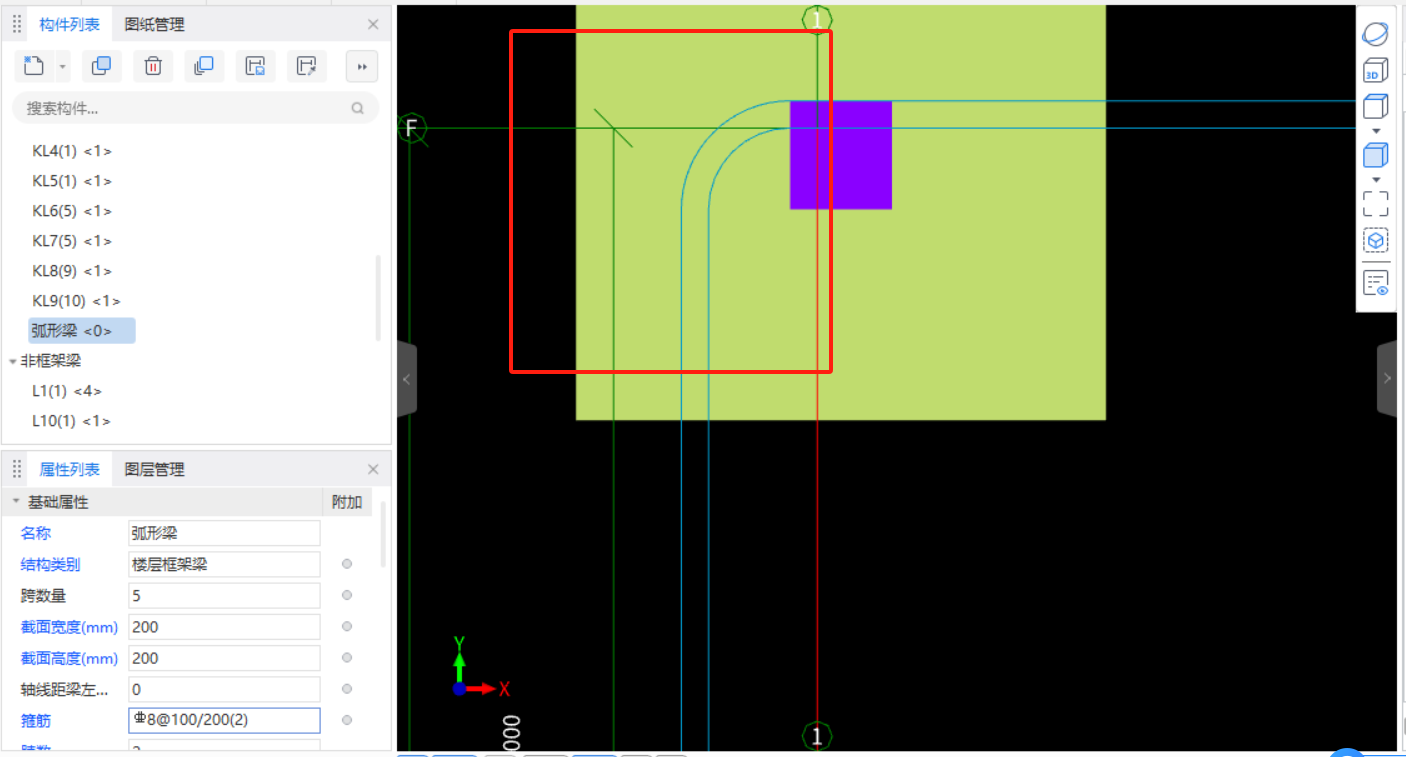The width and height of the screenshot is (1406, 757).
Task: Select KL7(5) in the component list
Action: pyautogui.click(x=72, y=241)
